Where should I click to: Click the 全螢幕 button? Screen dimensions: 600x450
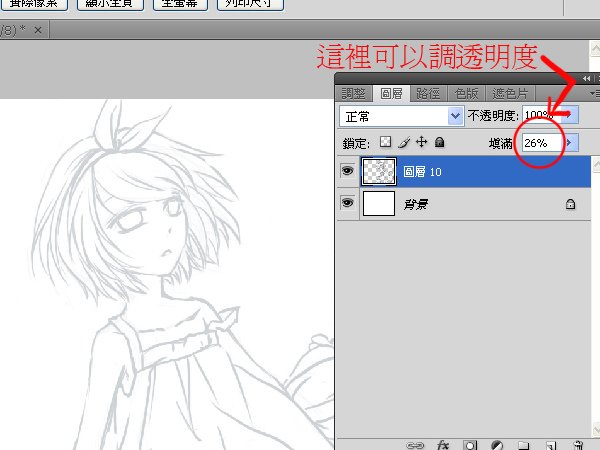point(180,3)
